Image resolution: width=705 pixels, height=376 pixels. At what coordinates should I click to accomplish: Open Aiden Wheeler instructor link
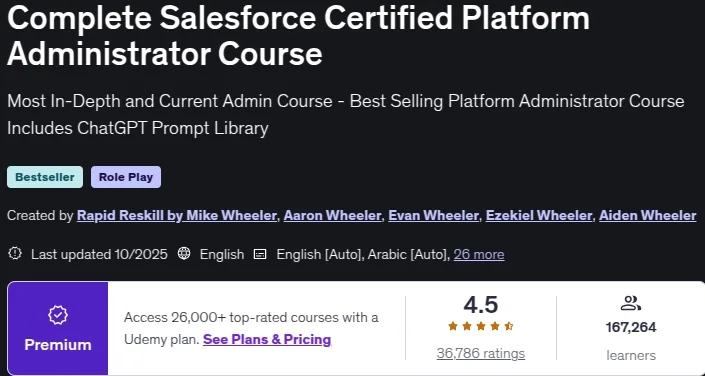648,216
